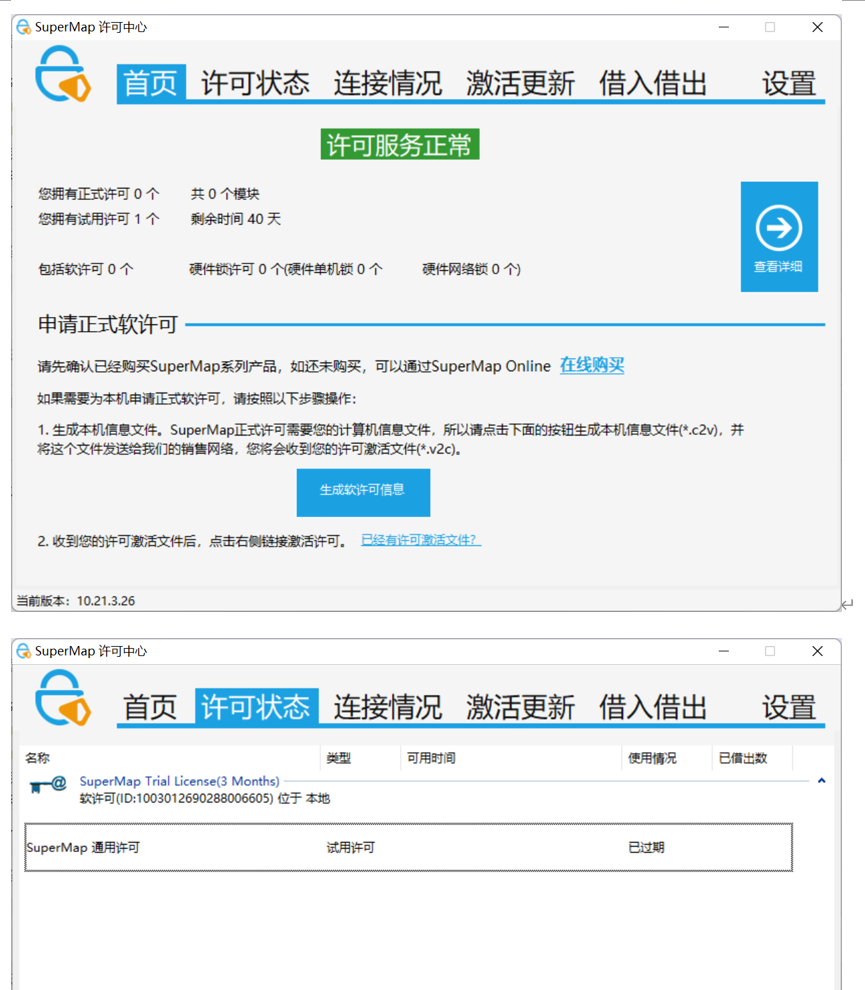Click the 共 0 个模块 text

225,194
